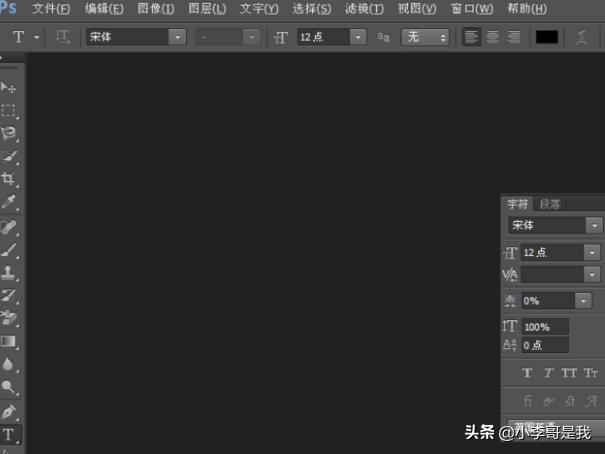Switch to the 段落 tab
605x454 pixels.
pos(550,204)
